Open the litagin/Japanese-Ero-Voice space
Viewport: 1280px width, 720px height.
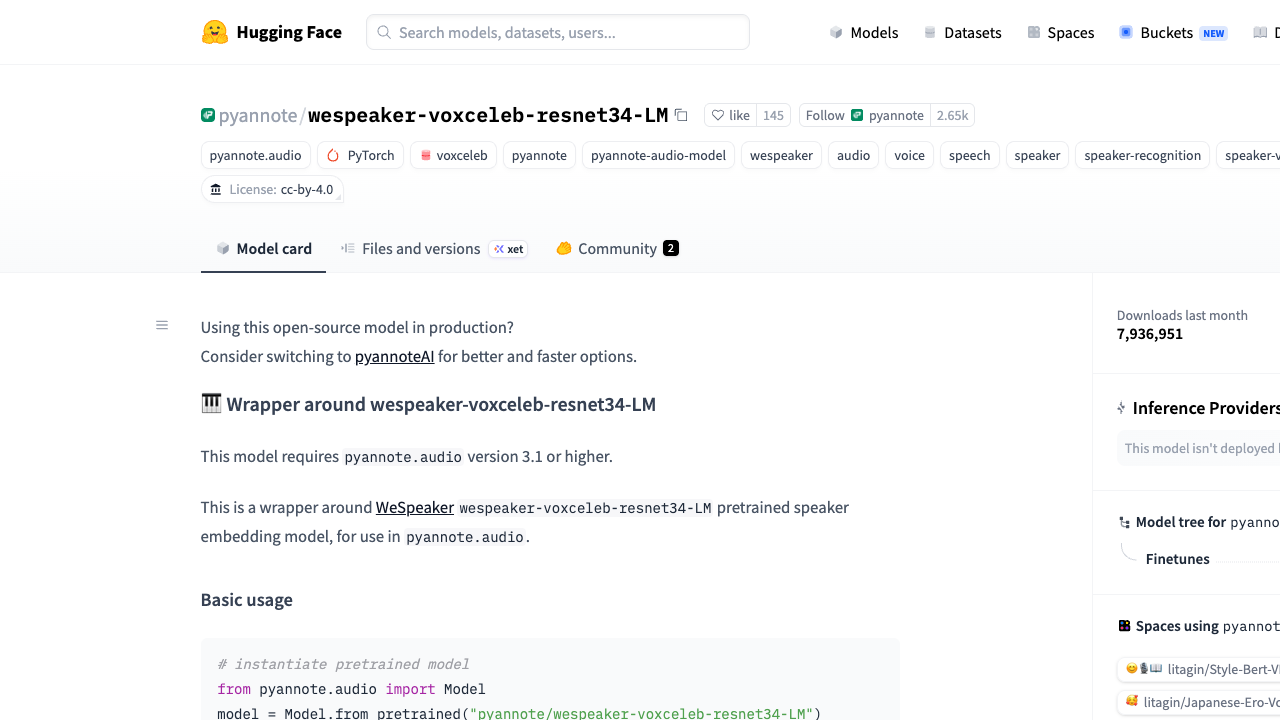coord(1200,702)
